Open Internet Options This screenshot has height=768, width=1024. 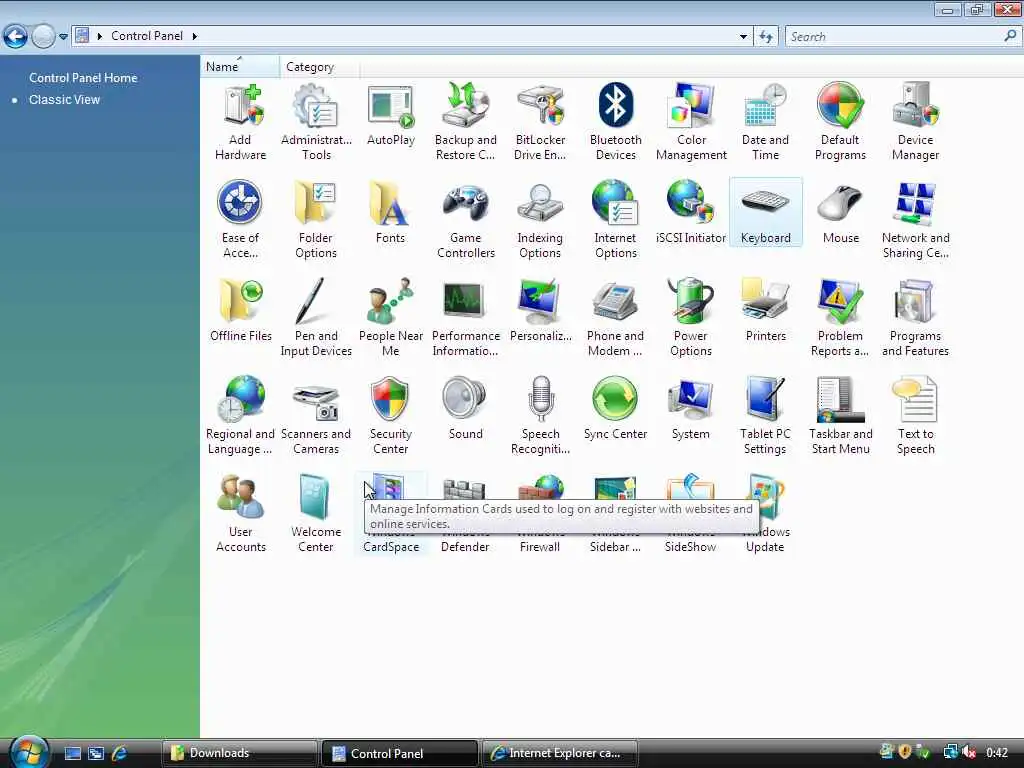click(615, 220)
